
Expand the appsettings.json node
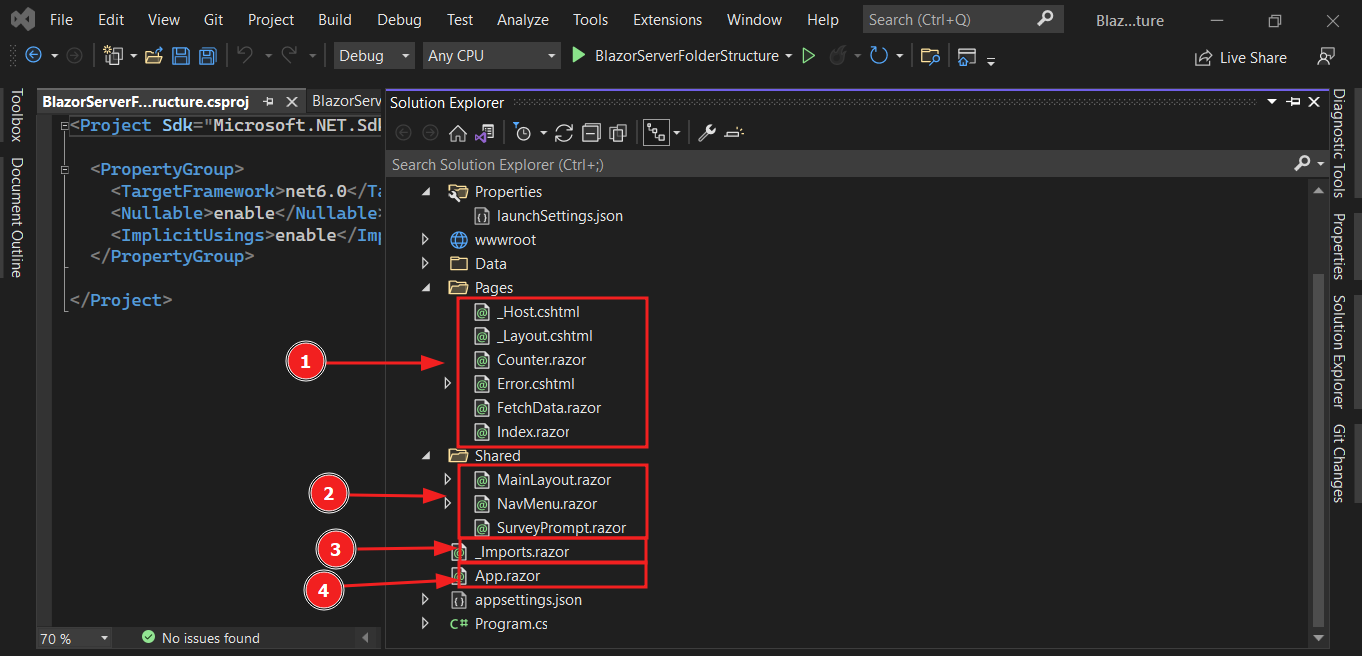tap(425, 600)
